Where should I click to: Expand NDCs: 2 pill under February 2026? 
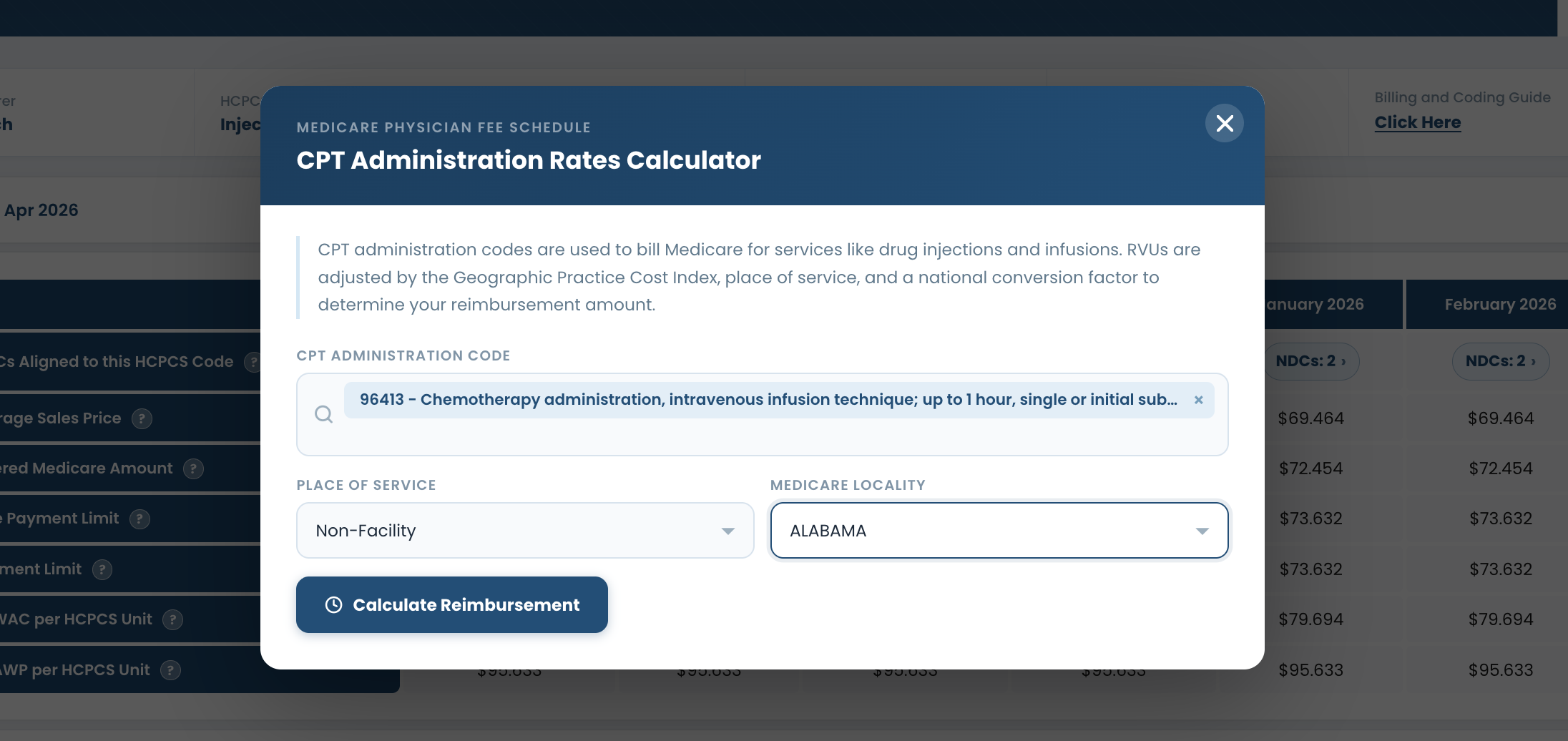1500,361
